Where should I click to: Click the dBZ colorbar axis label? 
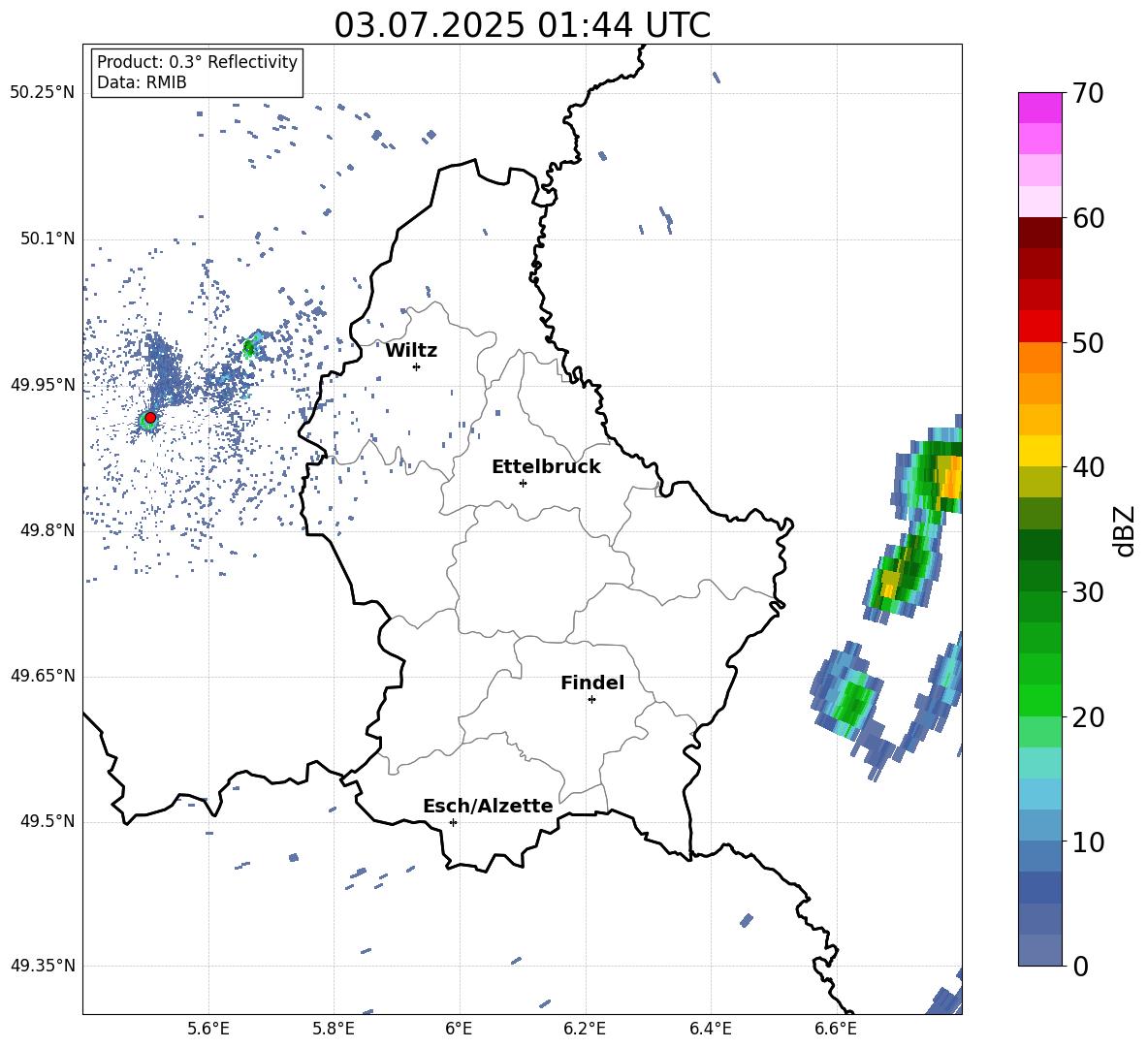coord(1126,530)
